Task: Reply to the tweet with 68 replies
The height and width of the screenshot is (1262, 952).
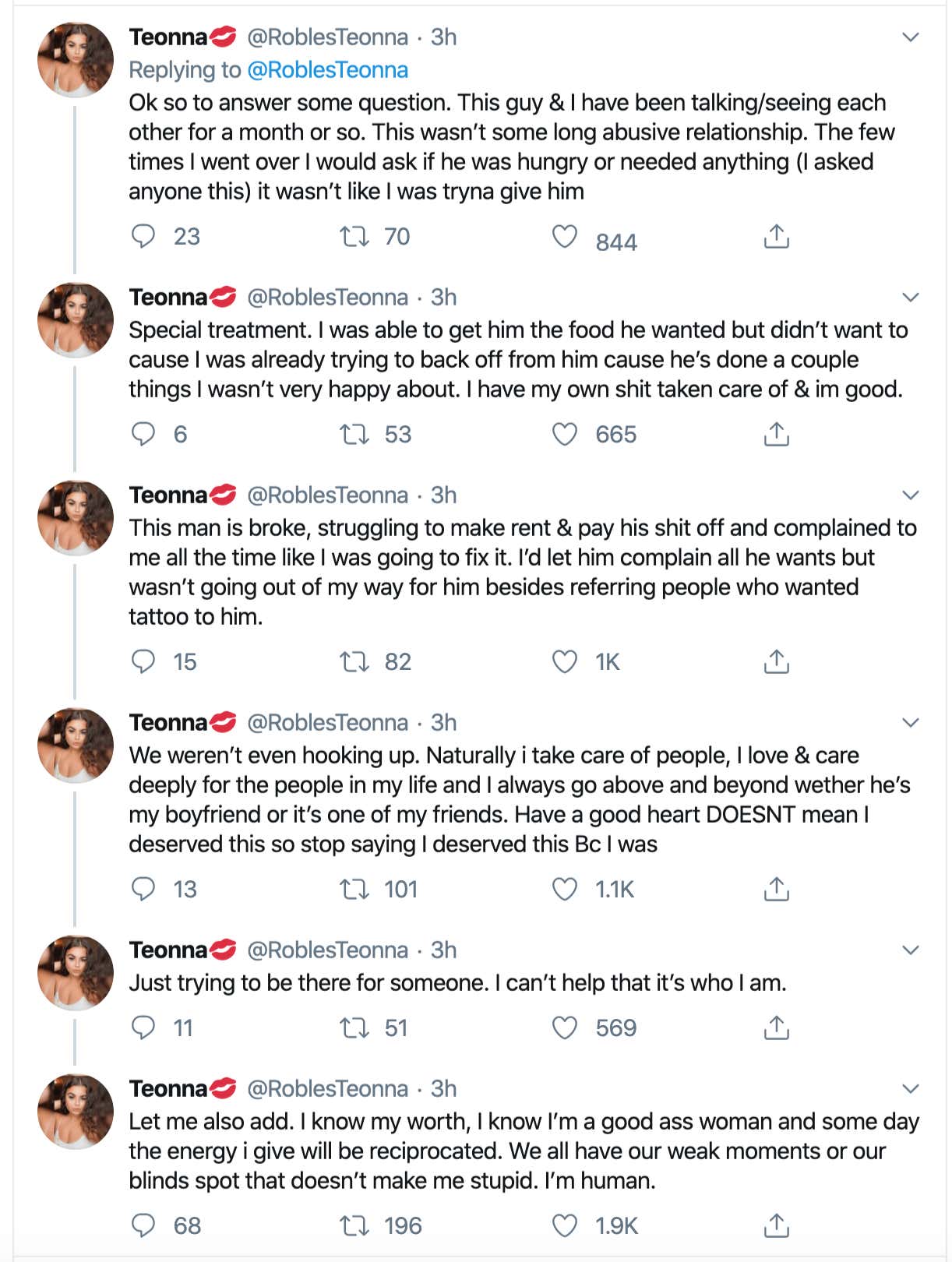Action: point(143,1225)
